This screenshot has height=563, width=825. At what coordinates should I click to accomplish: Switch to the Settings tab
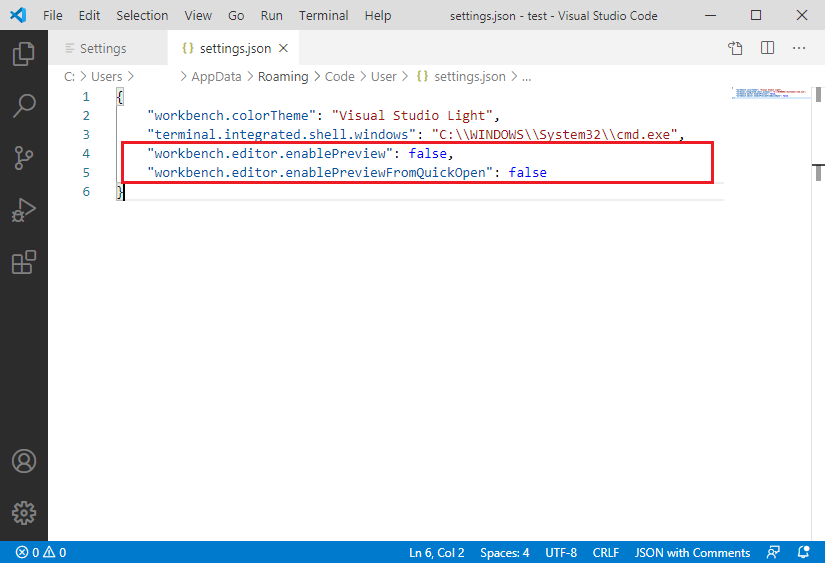pyautogui.click(x=108, y=48)
